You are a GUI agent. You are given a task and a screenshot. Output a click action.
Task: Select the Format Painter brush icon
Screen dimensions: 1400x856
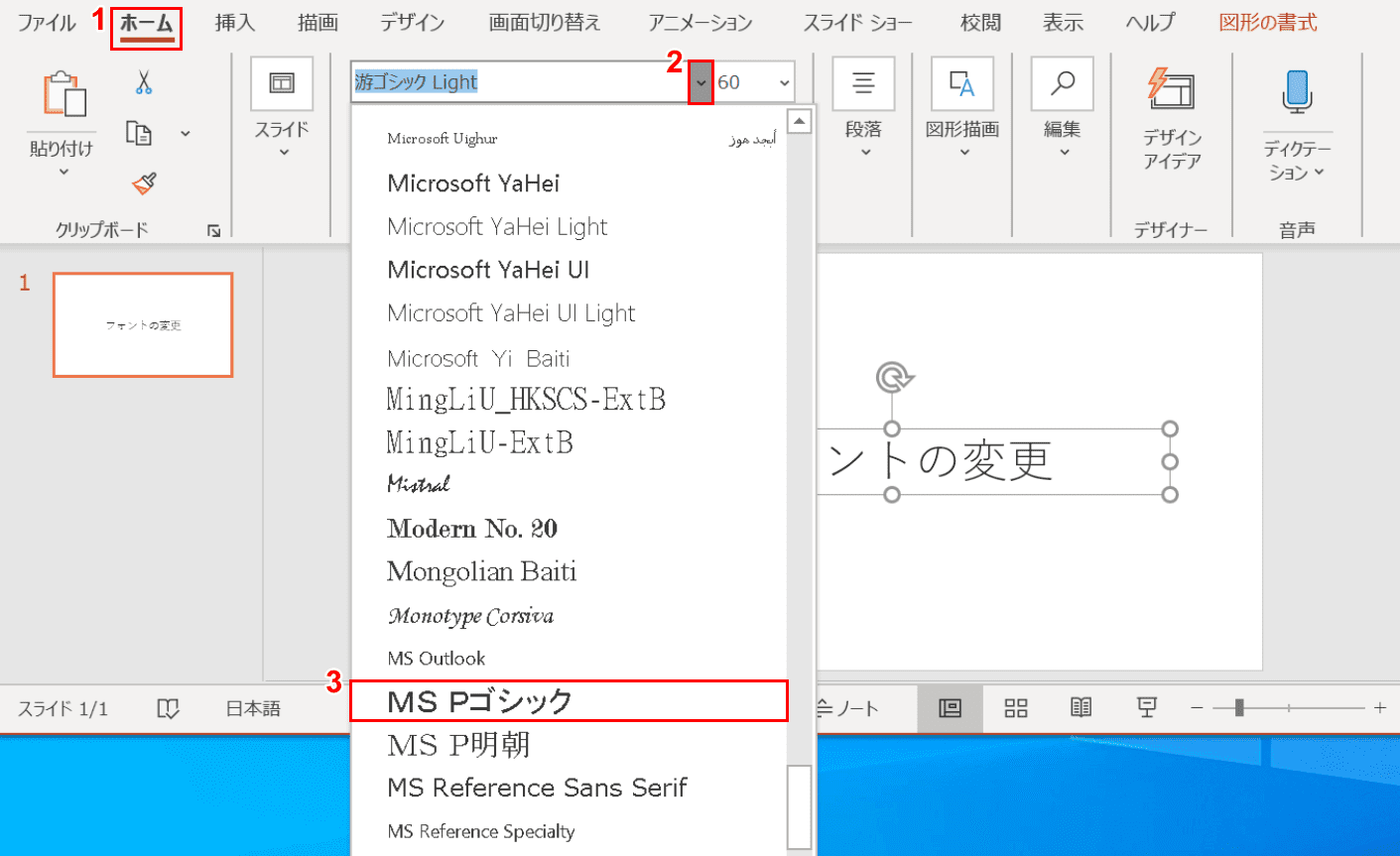(144, 183)
